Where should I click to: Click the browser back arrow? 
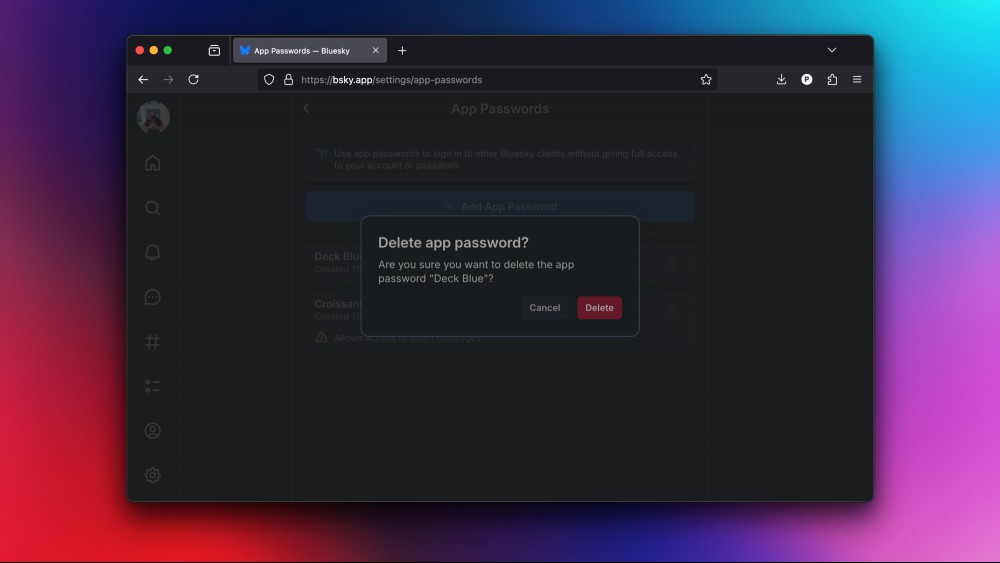[x=143, y=80]
